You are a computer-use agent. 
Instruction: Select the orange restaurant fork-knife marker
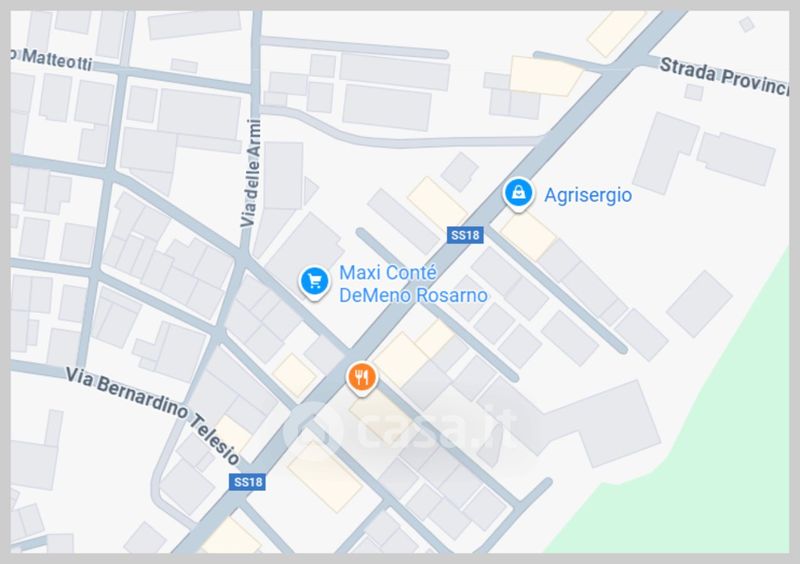pos(362,378)
